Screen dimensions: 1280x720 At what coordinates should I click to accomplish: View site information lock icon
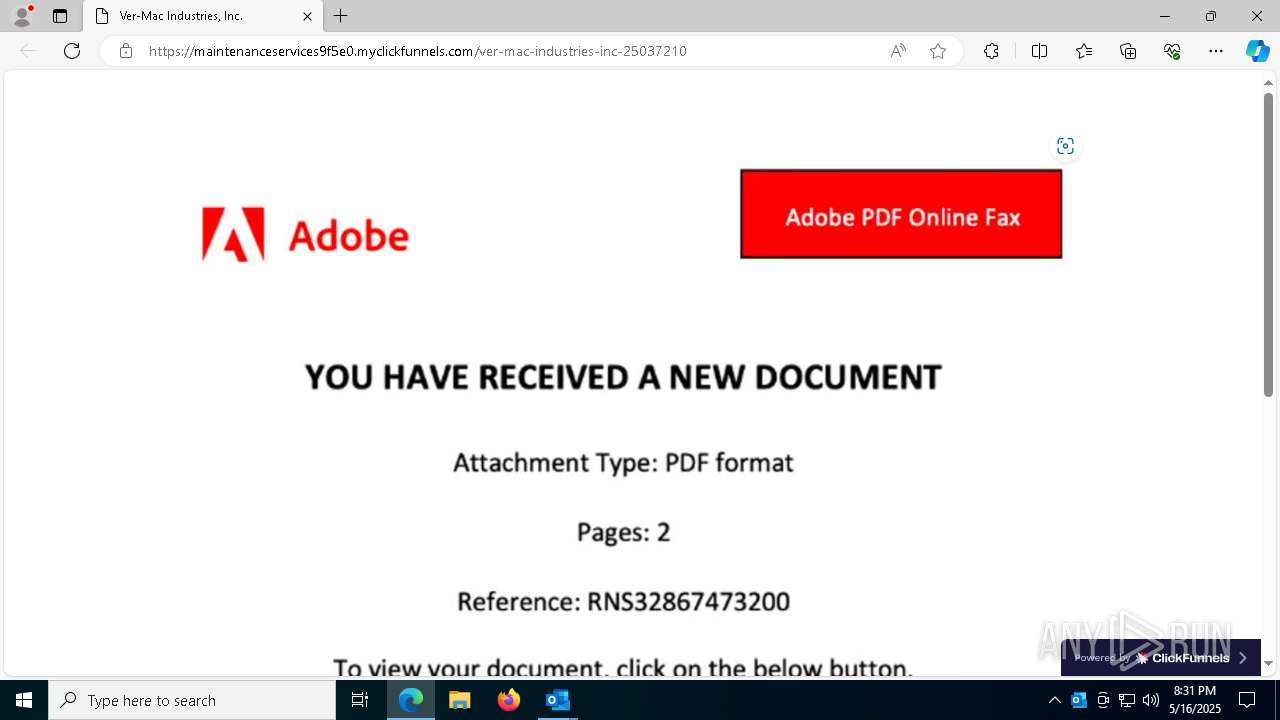[x=126, y=51]
